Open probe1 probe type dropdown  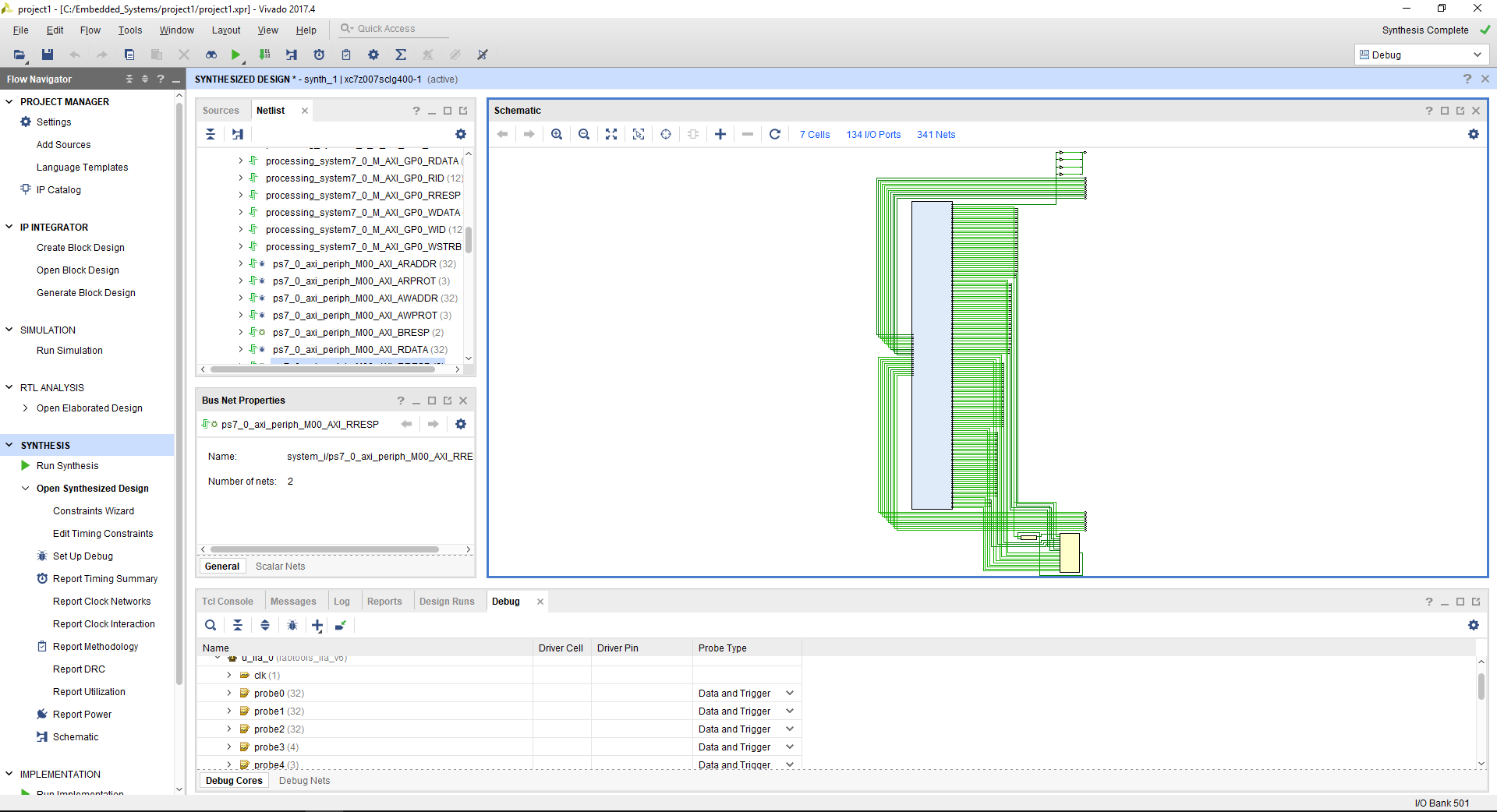790,711
